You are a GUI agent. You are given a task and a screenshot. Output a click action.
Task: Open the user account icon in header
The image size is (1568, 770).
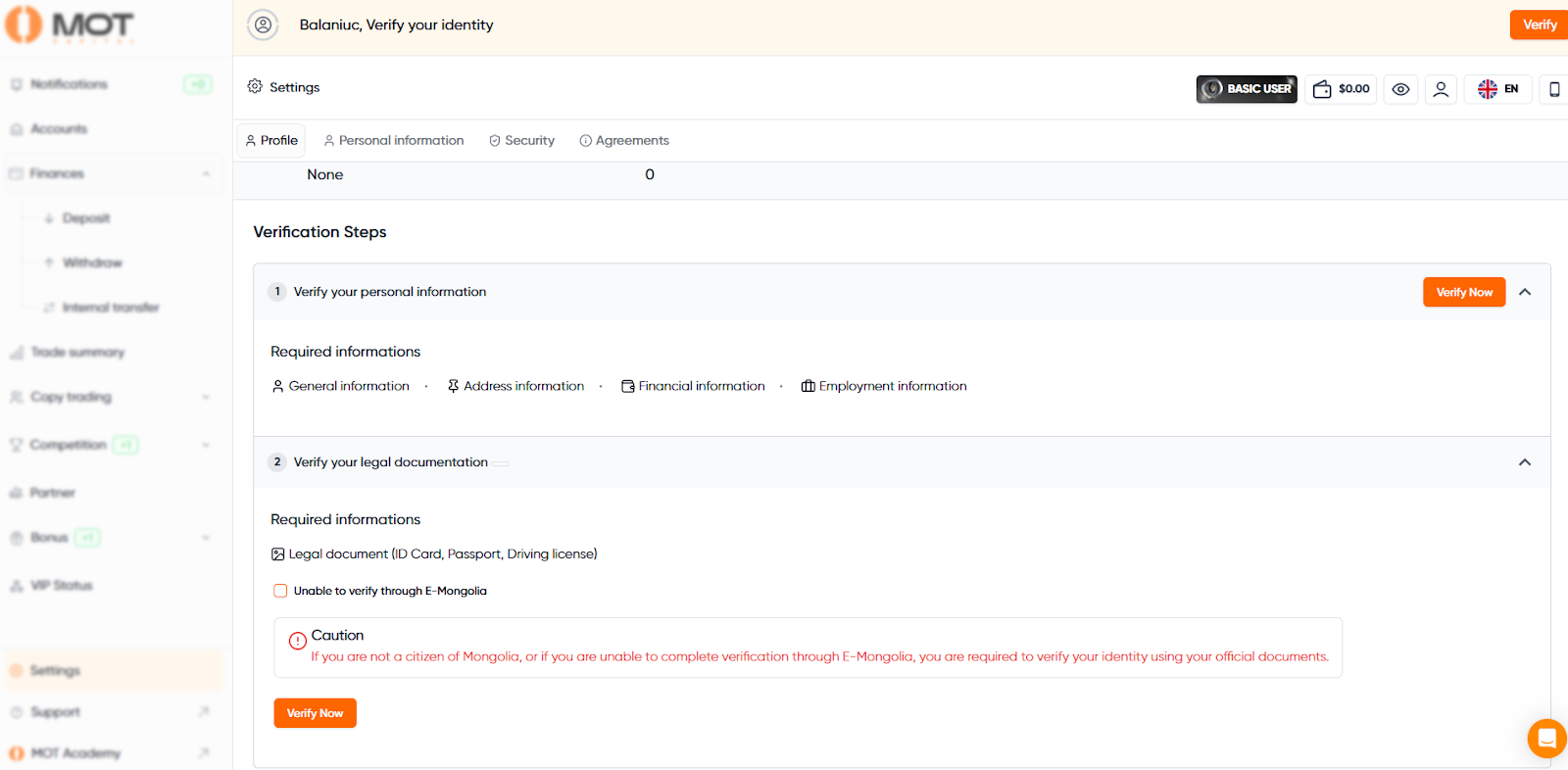pos(1440,89)
